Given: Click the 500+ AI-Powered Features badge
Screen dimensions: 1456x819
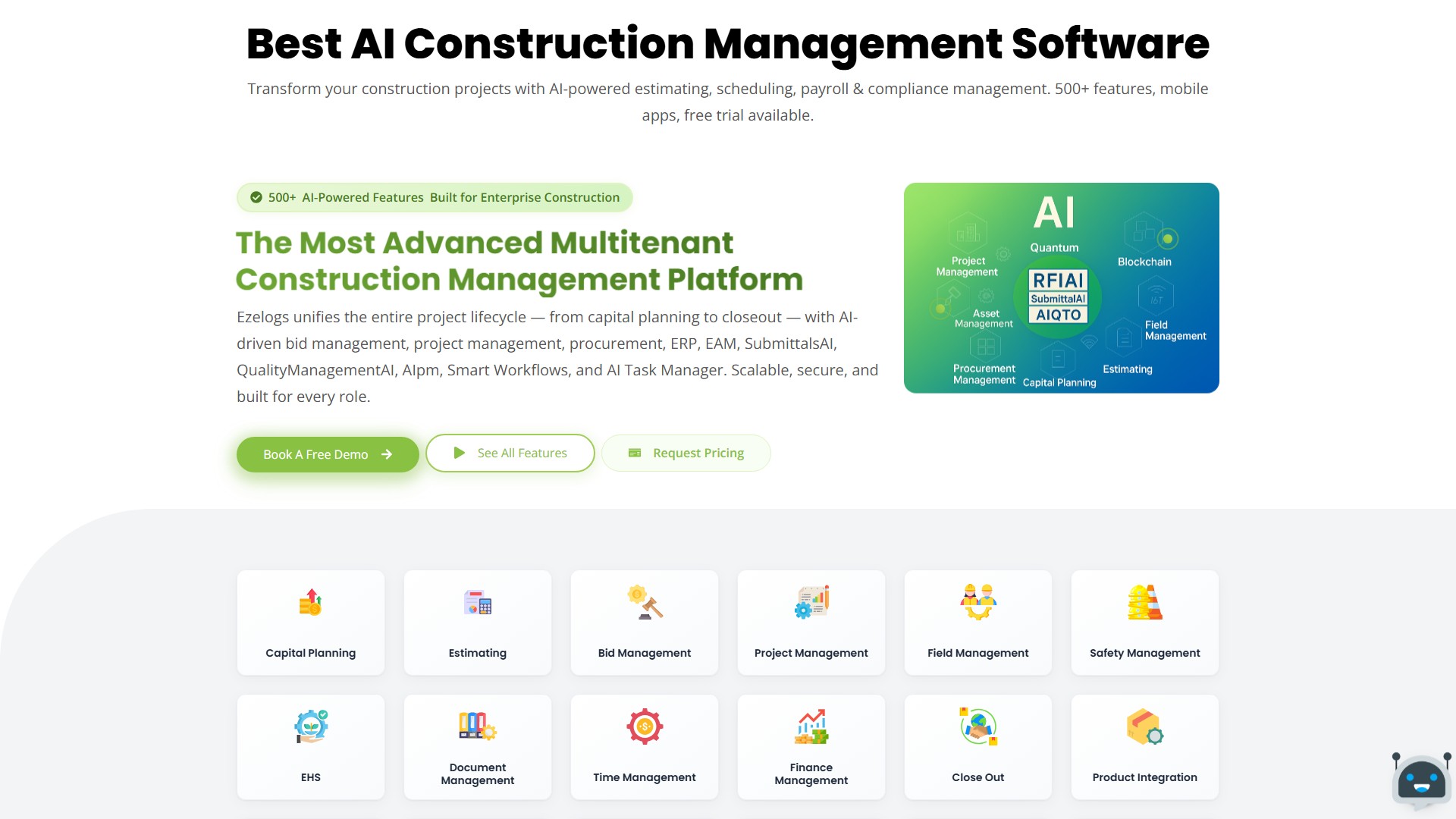Looking at the screenshot, I should pyautogui.click(x=435, y=198).
